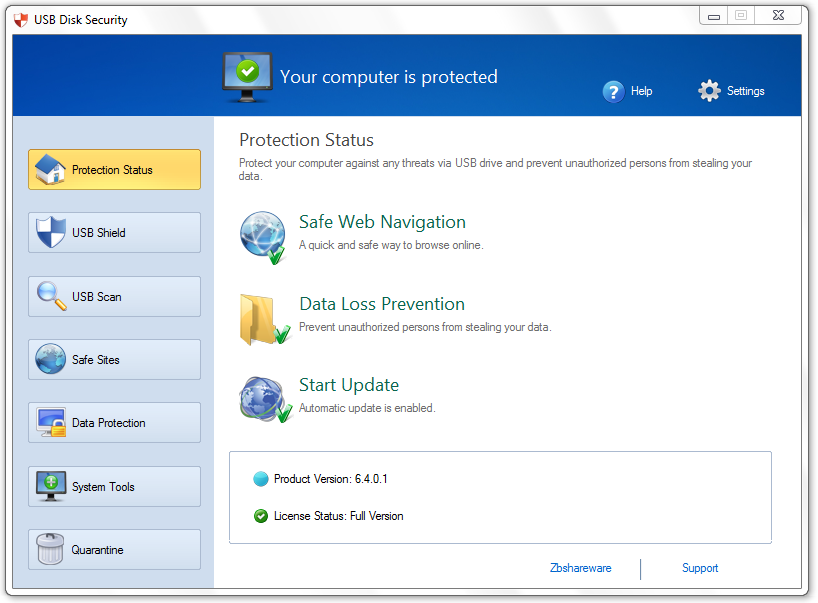This screenshot has width=818, height=603.
Task: Visit the Zbshareware link
Action: [581, 568]
